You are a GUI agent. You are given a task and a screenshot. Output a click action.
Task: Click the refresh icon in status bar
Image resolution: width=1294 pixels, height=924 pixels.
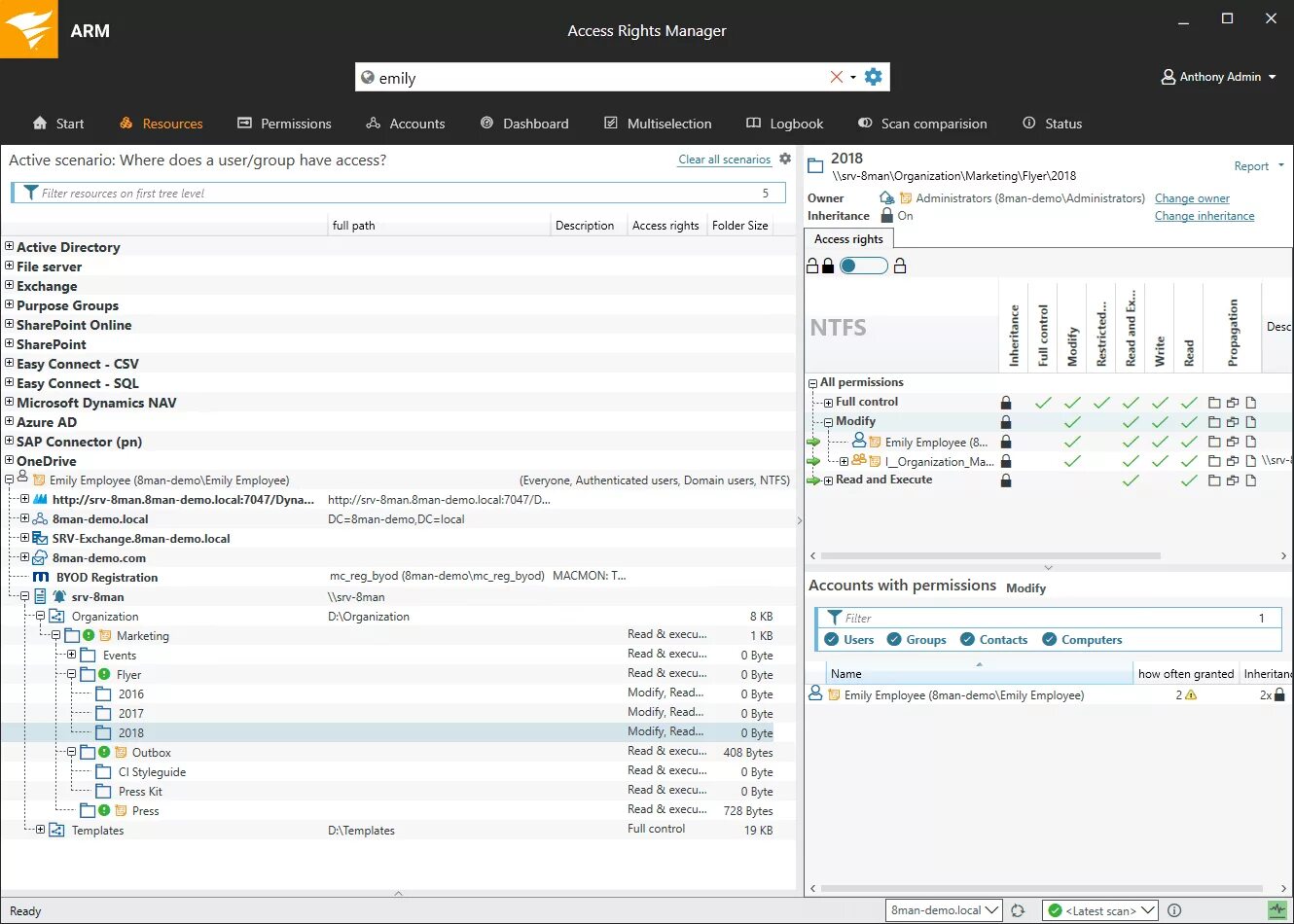tap(1018, 910)
